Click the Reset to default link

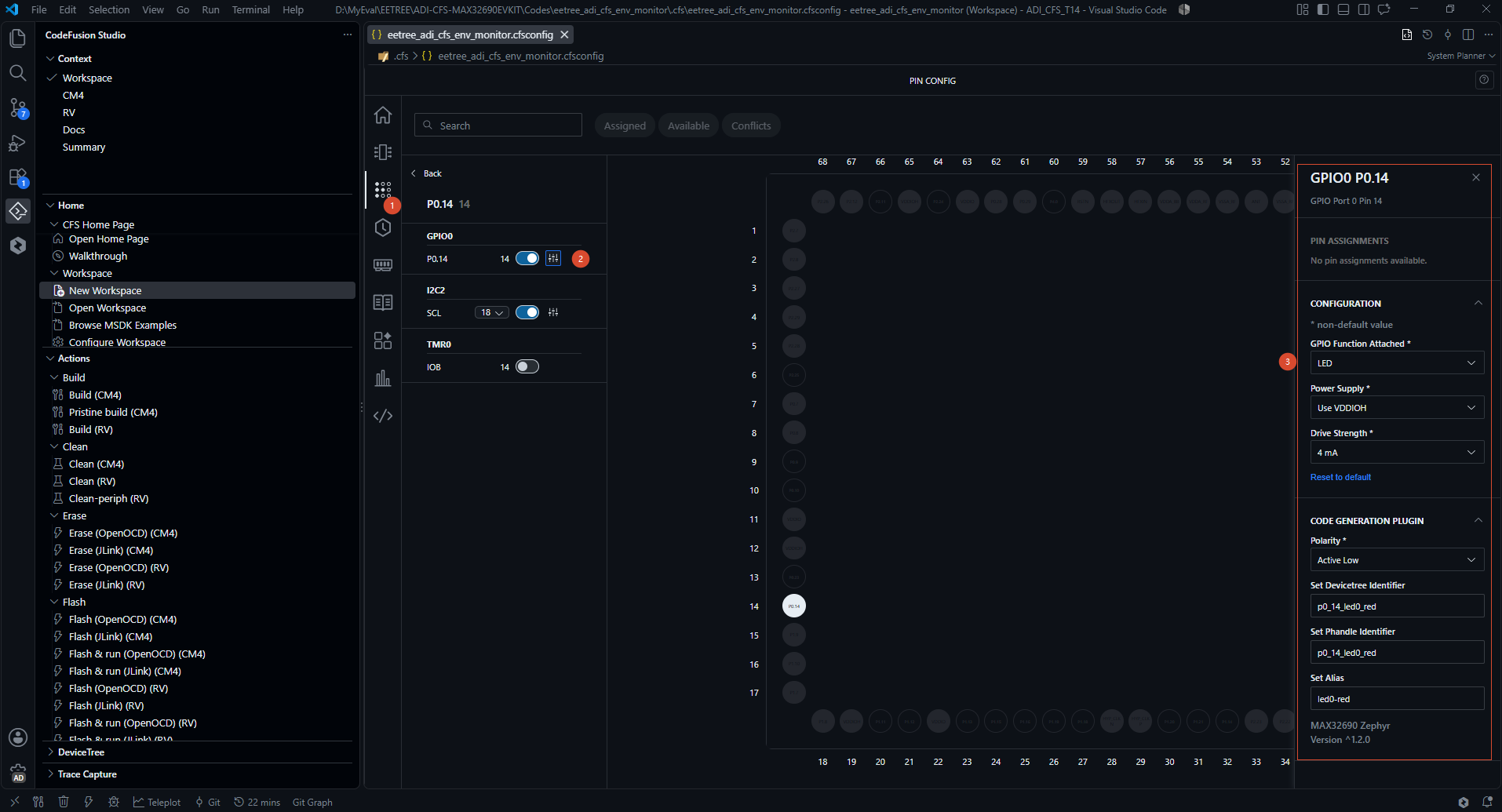(1340, 477)
